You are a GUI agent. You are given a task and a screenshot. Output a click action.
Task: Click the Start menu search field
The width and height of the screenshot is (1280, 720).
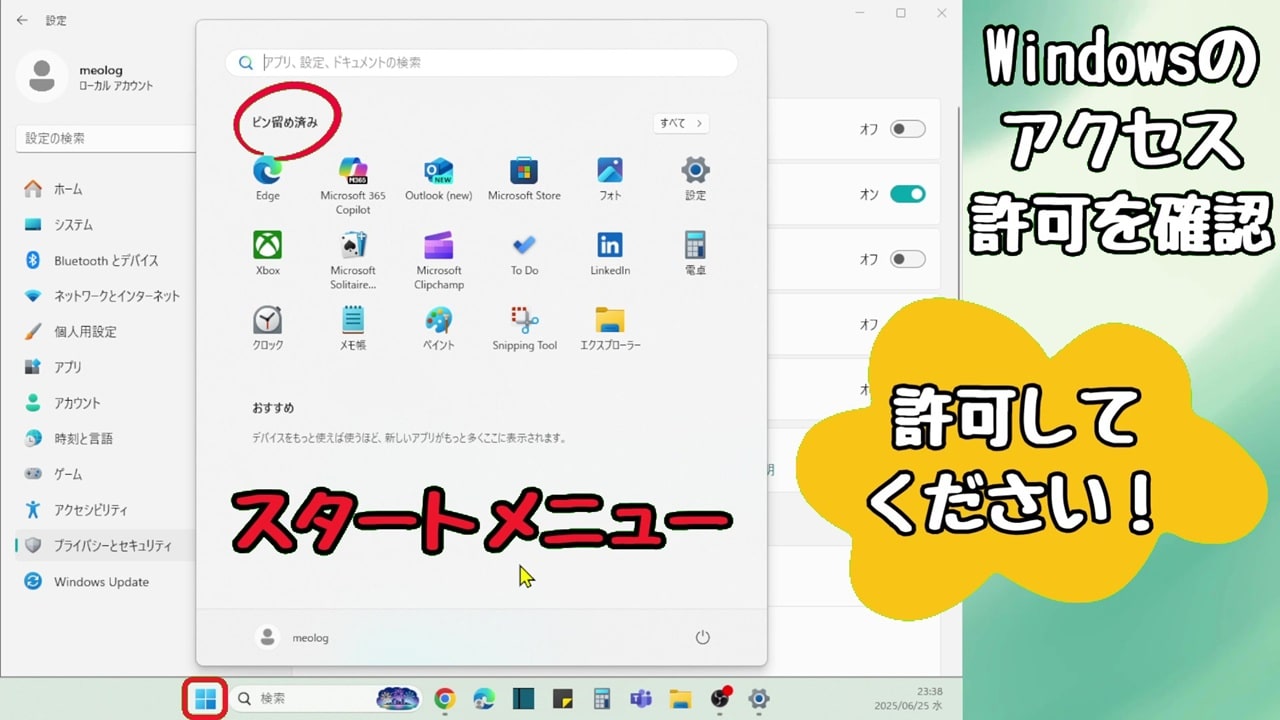point(482,62)
